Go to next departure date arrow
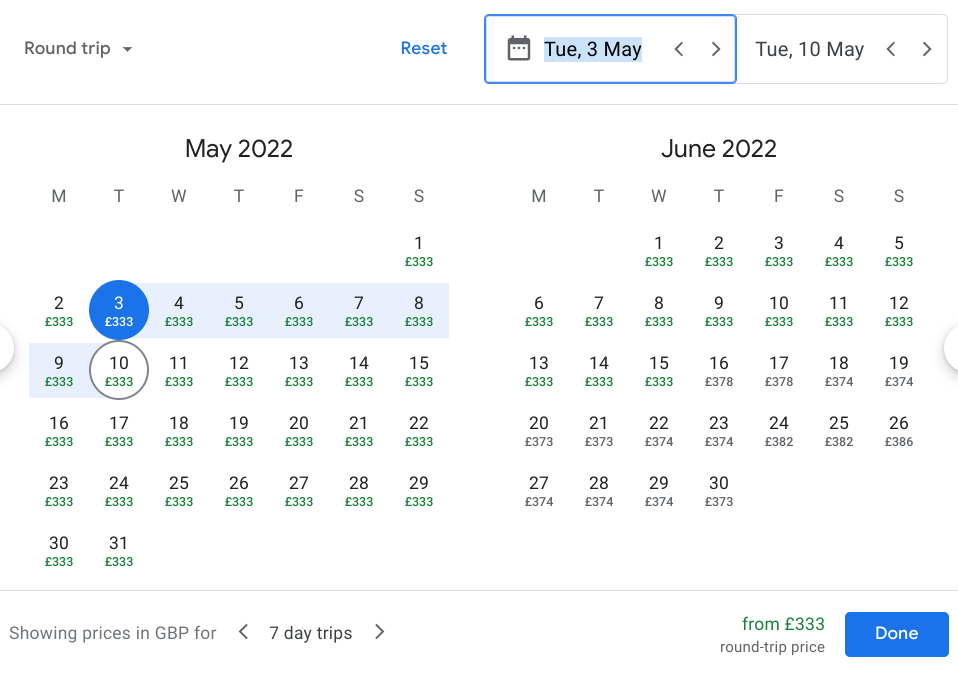Image resolution: width=958 pixels, height=674 pixels. click(x=716, y=49)
